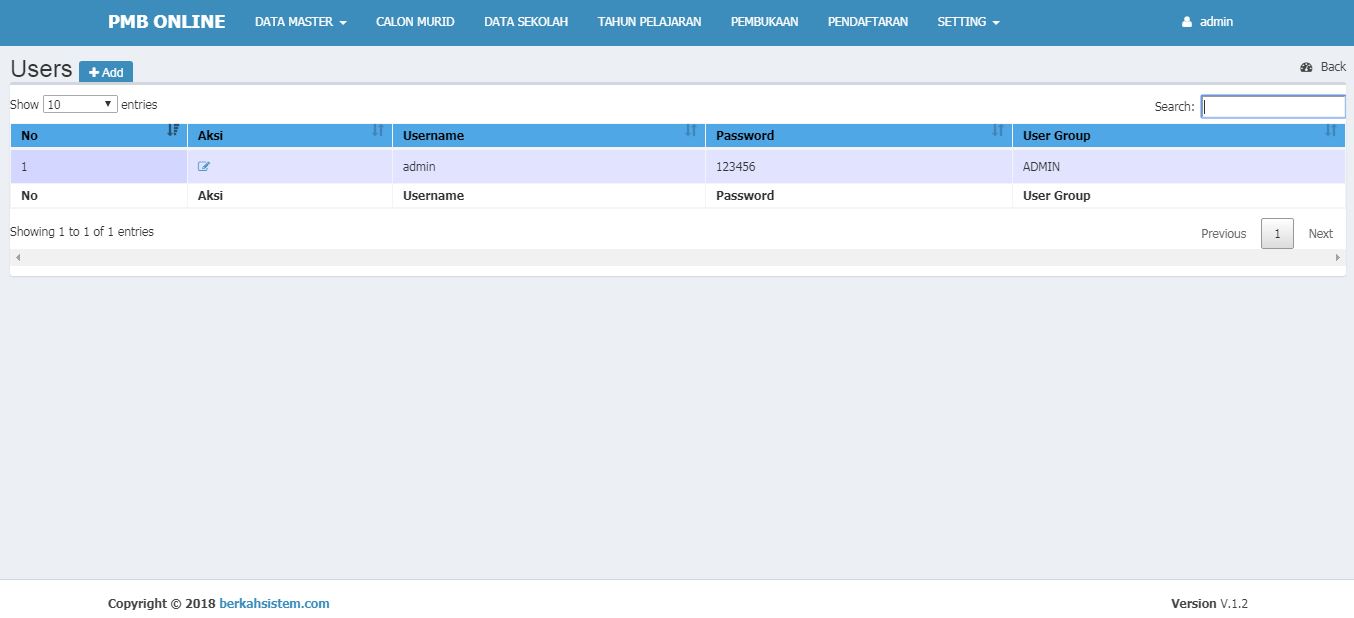
Task: Navigate to Pendaftaran section
Action: (868, 22)
